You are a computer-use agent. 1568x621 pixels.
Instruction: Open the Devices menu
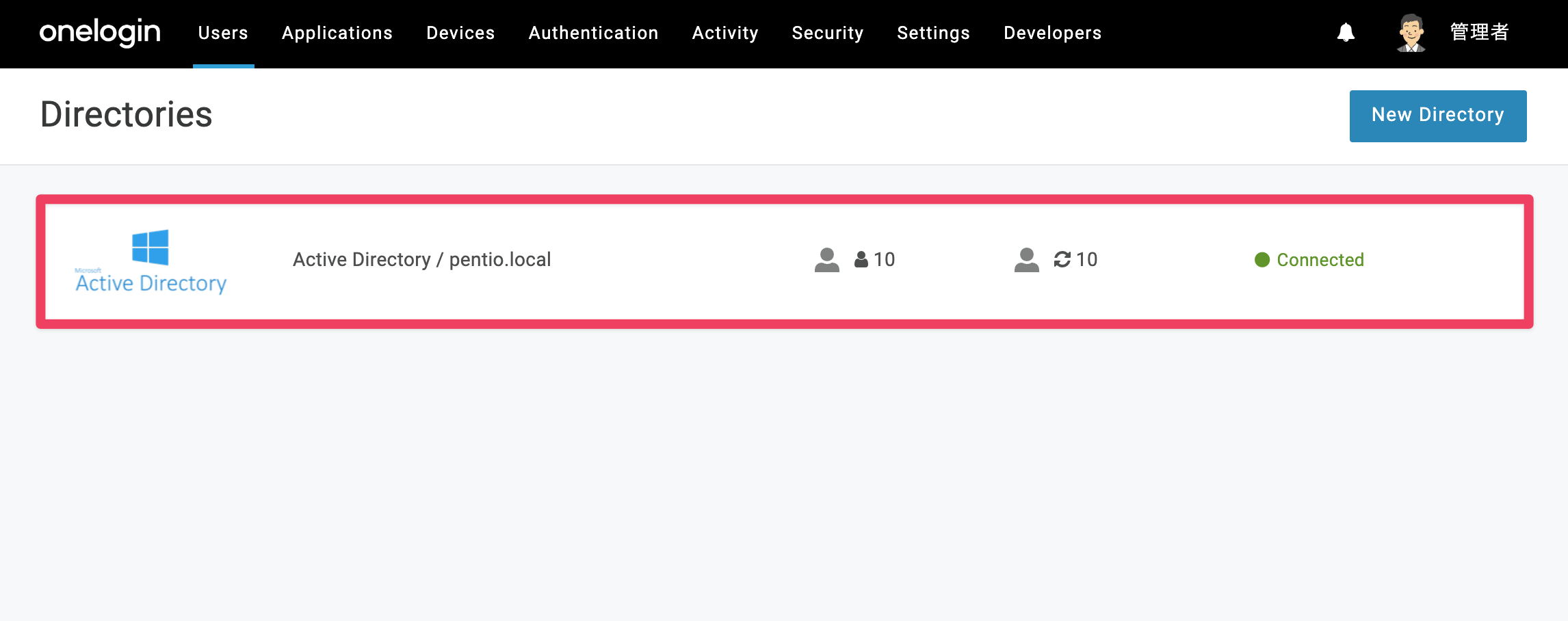click(x=460, y=33)
